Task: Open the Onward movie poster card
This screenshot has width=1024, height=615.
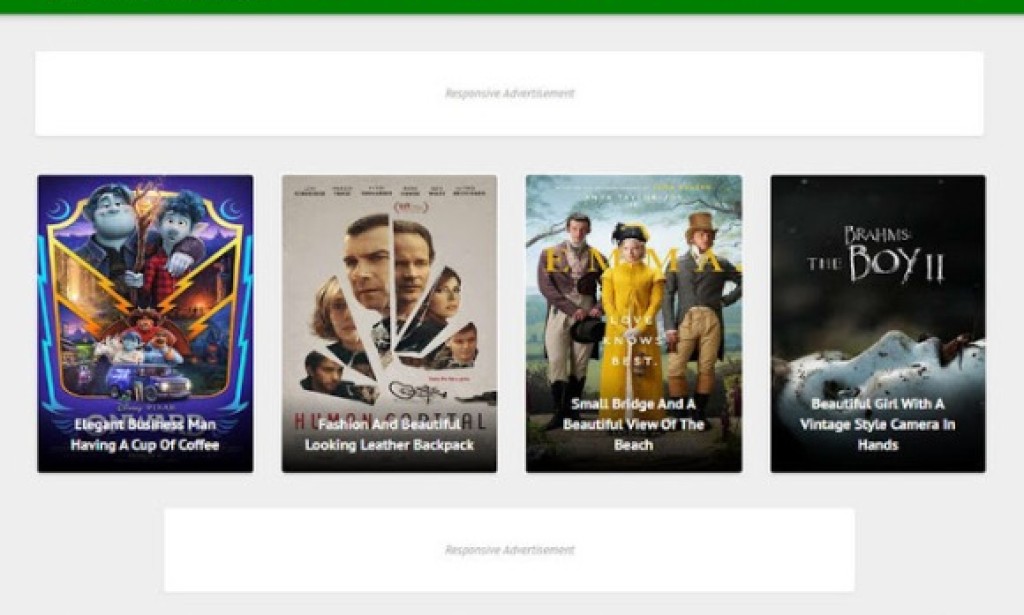Action: 145,323
